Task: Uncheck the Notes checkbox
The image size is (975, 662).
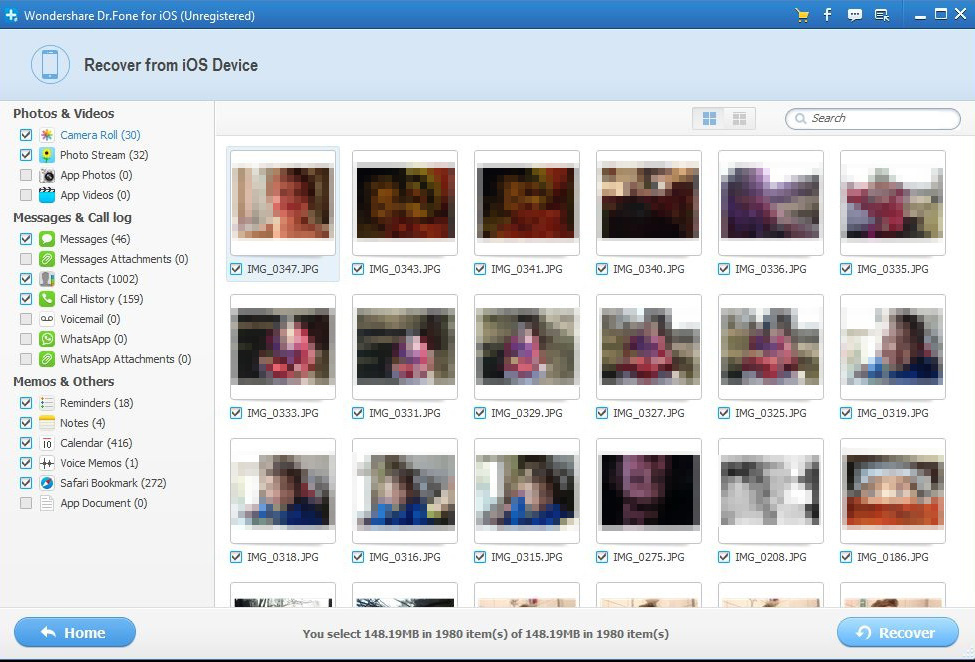Action: click(25, 423)
